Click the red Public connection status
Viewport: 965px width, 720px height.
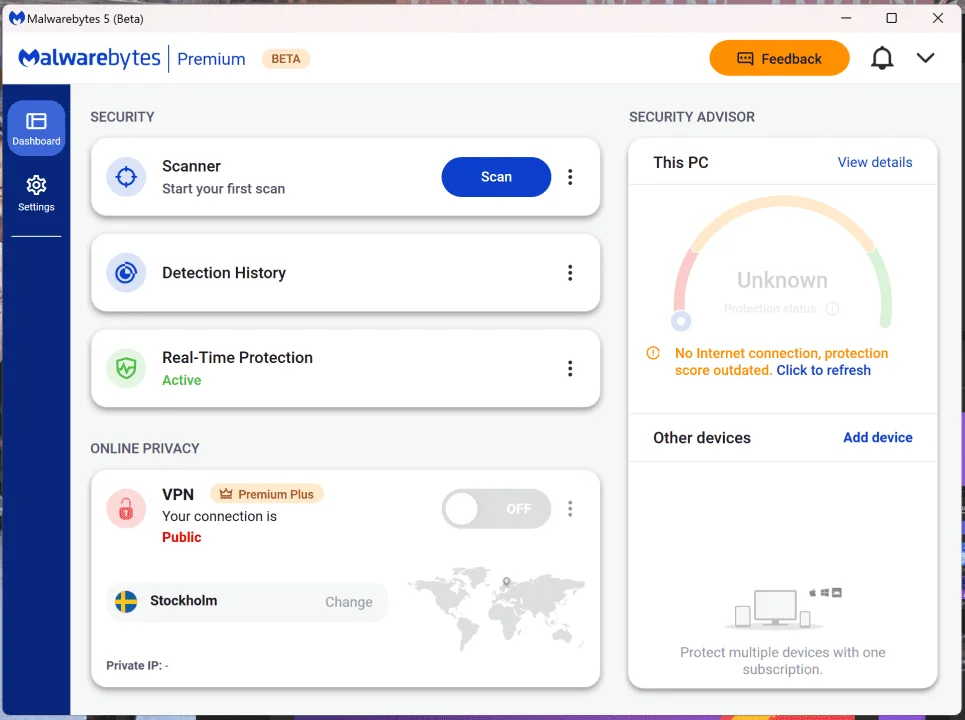(x=182, y=537)
